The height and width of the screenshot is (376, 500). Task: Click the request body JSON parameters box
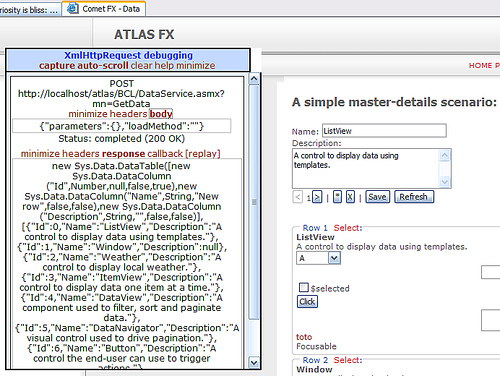click(122, 126)
